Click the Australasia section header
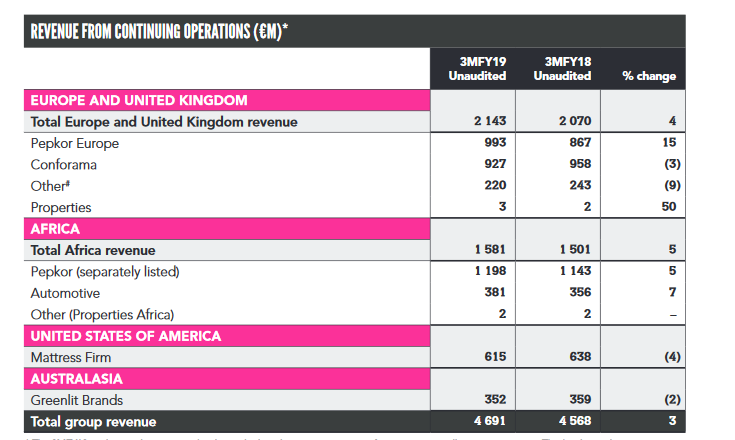This screenshot has width=735, height=440. 76,380
